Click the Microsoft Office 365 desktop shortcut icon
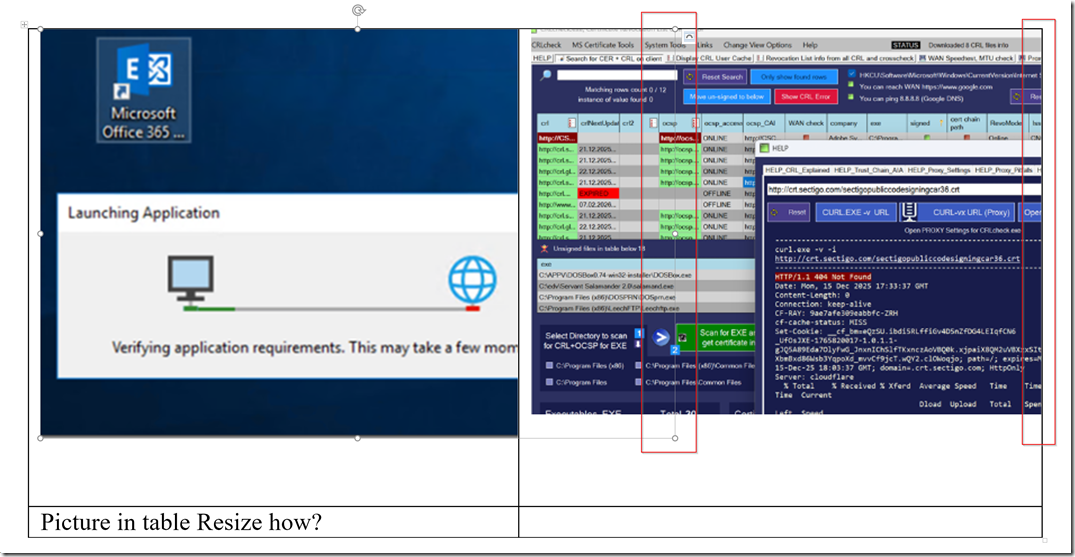 [144, 89]
